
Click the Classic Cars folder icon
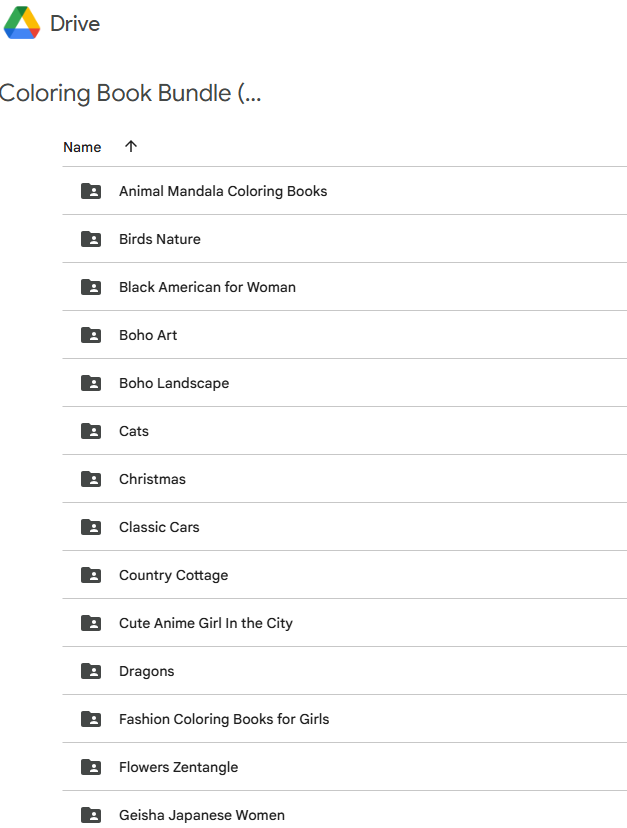point(91,527)
